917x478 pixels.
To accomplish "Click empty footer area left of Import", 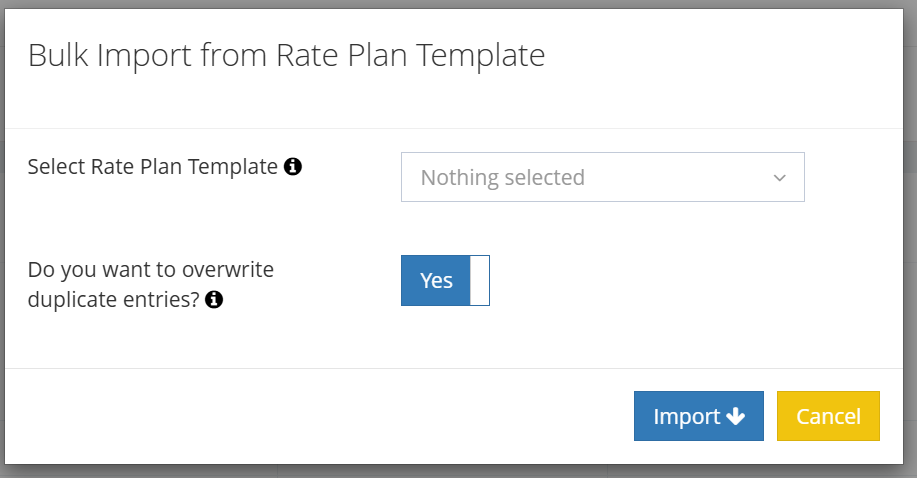I will click(x=320, y=416).
